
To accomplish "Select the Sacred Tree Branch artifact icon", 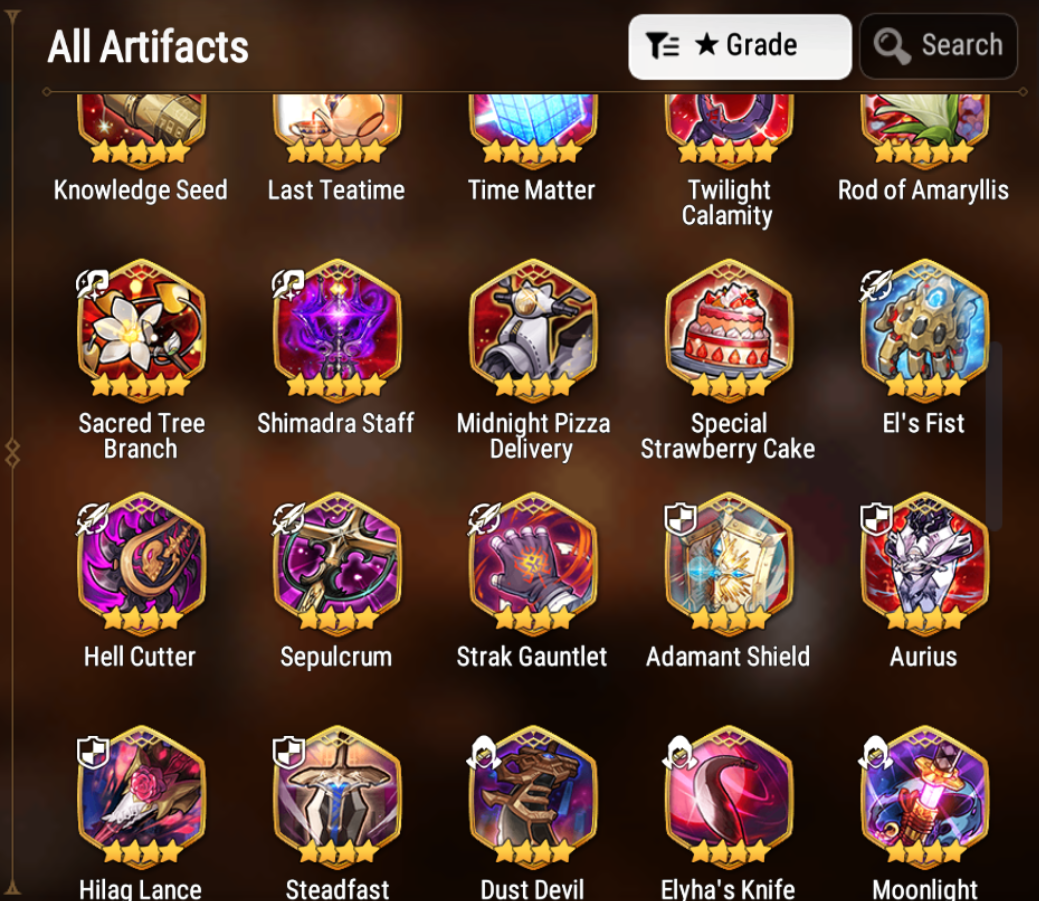I will (x=141, y=331).
